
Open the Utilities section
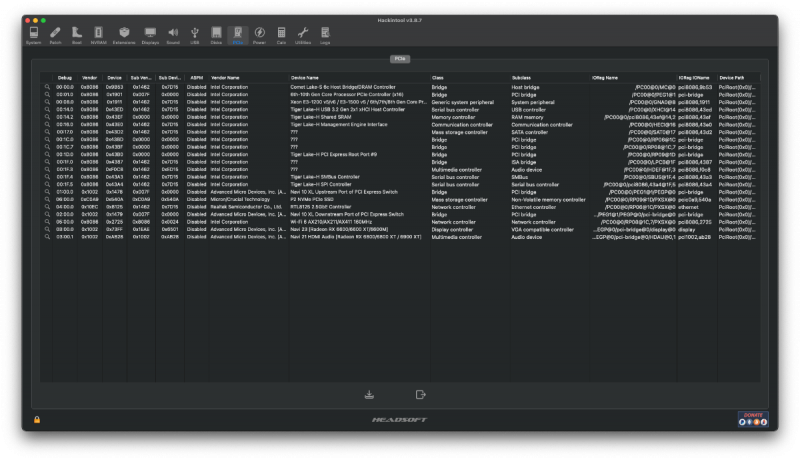[x=303, y=36]
